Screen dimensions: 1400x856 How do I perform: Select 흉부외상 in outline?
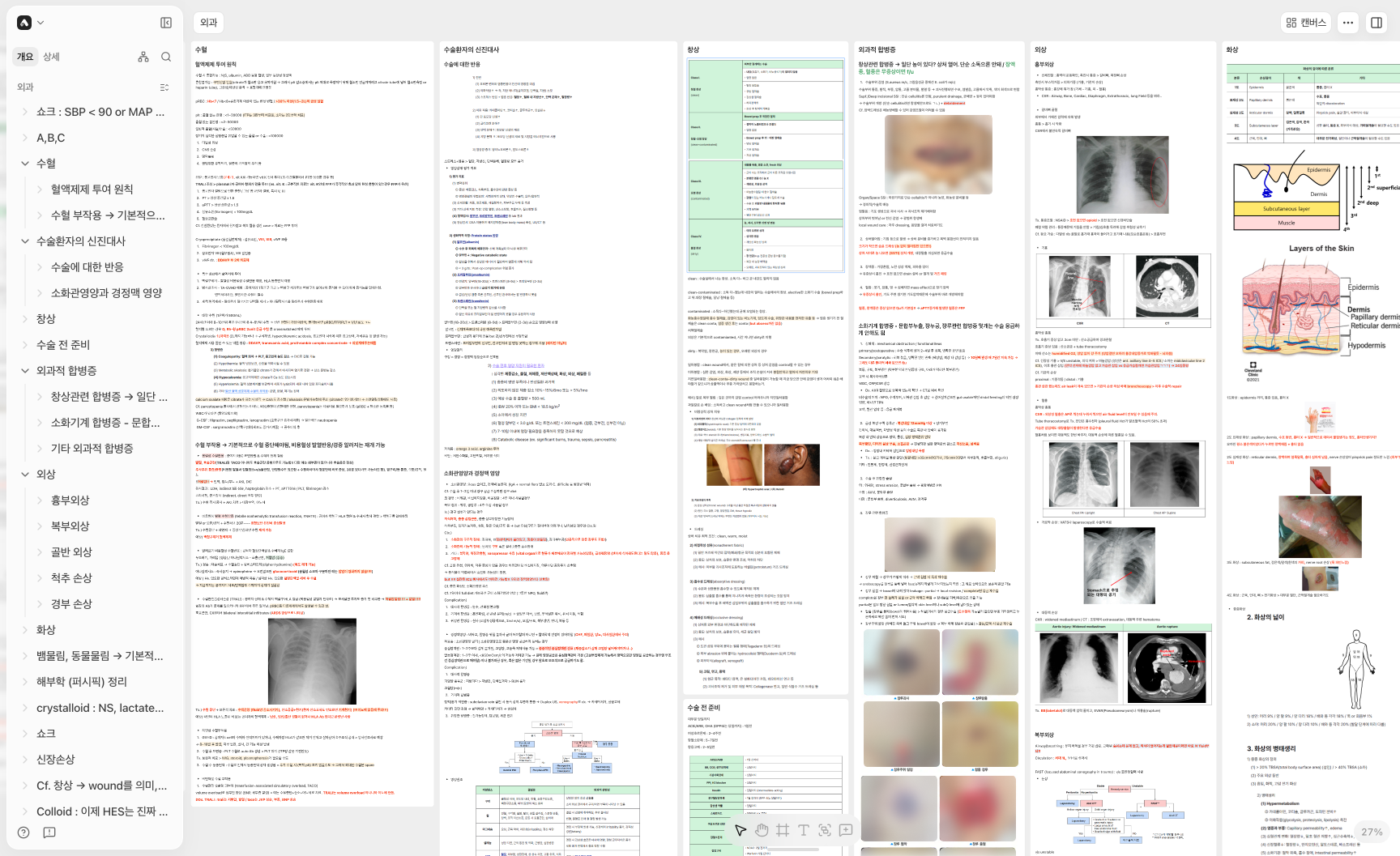point(70,500)
